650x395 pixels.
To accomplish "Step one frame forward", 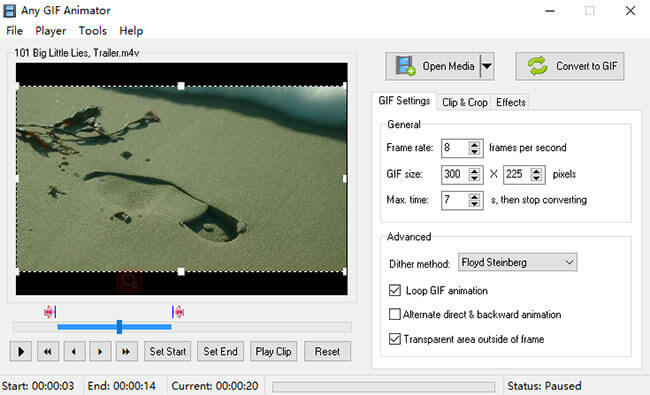I will tap(100, 351).
